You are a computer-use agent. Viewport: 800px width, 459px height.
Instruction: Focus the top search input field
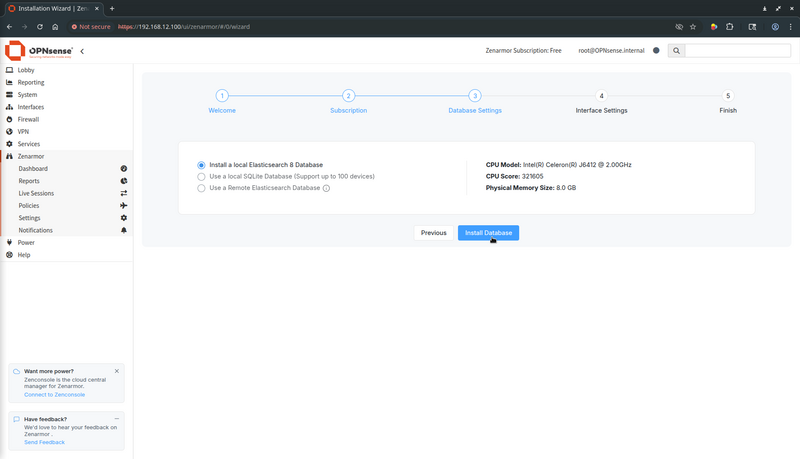[738, 50]
